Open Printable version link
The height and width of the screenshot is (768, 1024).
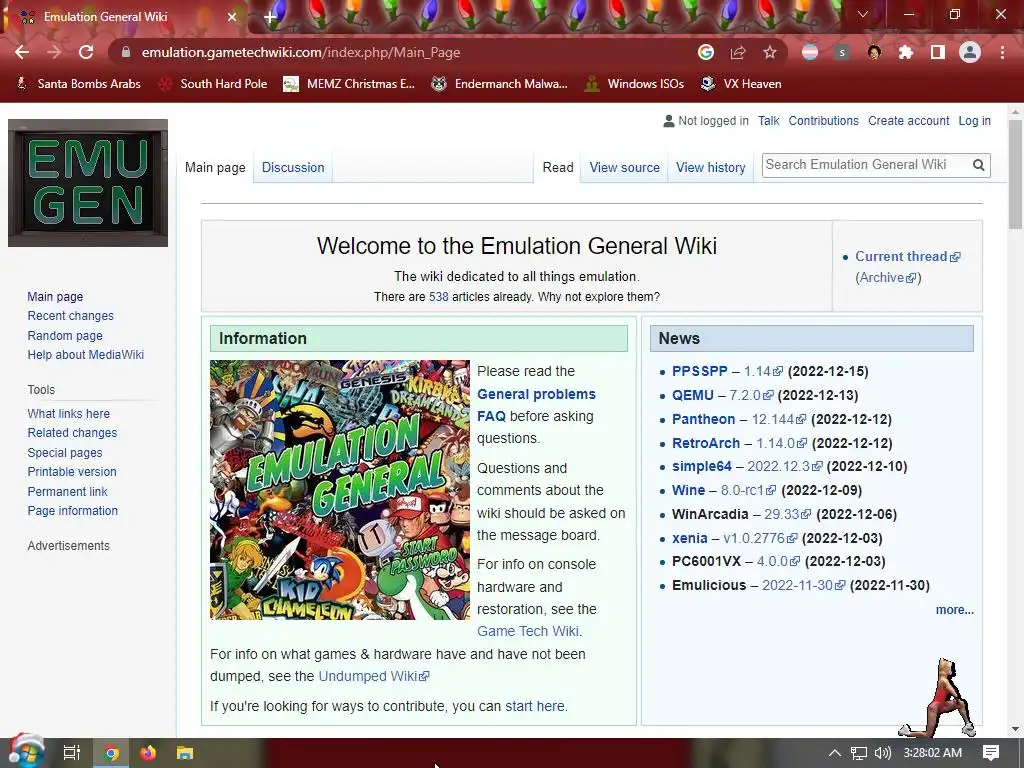(x=72, y=472)
